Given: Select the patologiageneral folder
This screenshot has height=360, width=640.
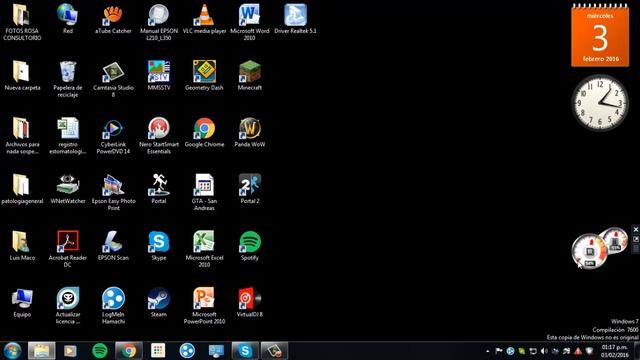Looking at the screenshot, I should [x=22, y=189].
